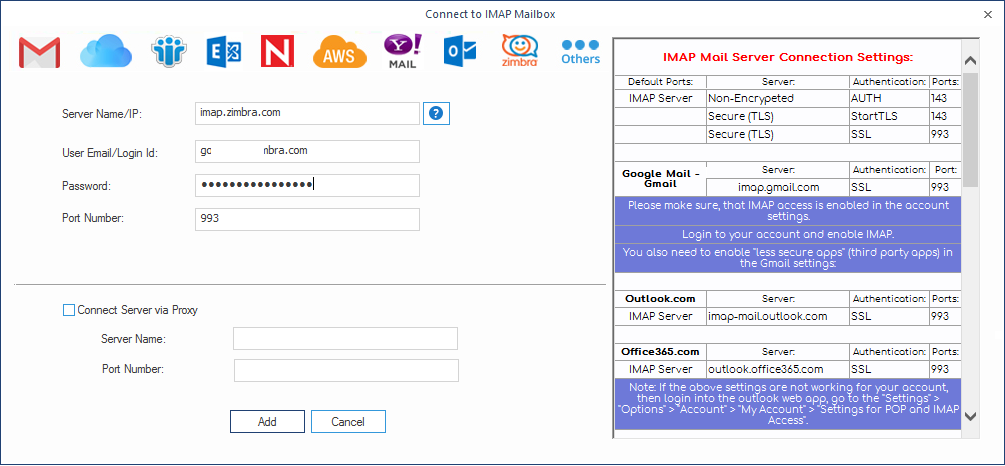This screenshot has width=1005, height=466.
Task: Enable Connect Server via Proxy checkbox
Action: (69, 310)
